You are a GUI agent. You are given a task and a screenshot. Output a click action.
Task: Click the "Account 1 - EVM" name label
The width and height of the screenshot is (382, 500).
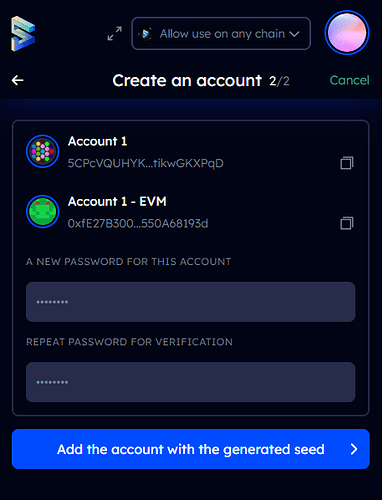point(117,201)
